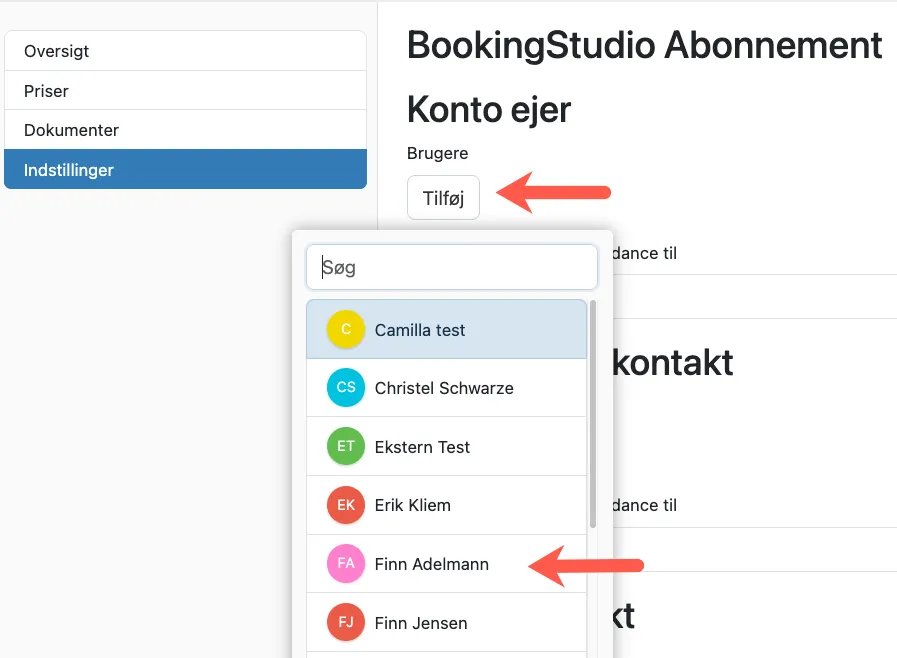Select Finn Jensen from the user list

click(420, 622)
